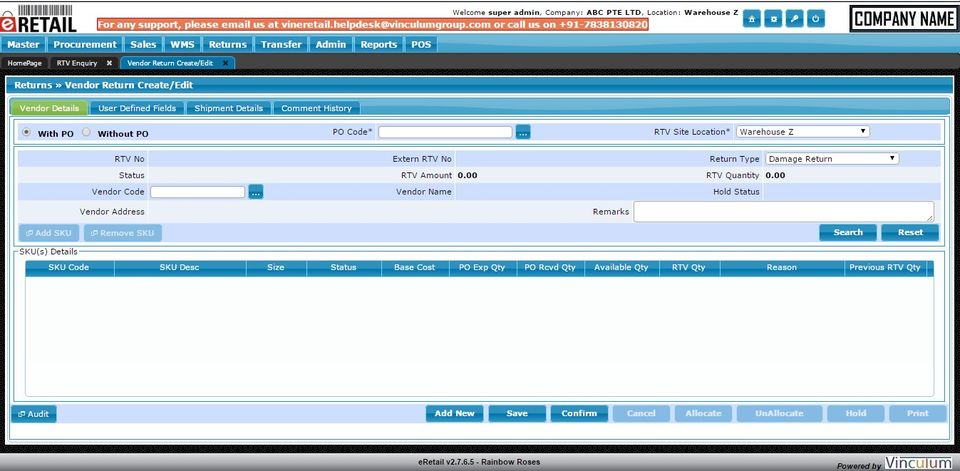Click the UnAllocate button
The width and height of the screenshot is (960, 471).
click(x=779, y=413)
